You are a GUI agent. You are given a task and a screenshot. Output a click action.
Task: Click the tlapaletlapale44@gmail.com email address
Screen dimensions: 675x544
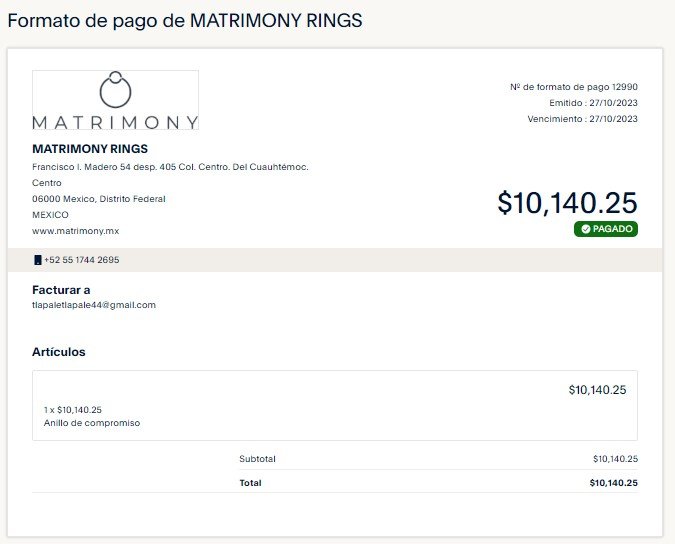coord(94,305)
